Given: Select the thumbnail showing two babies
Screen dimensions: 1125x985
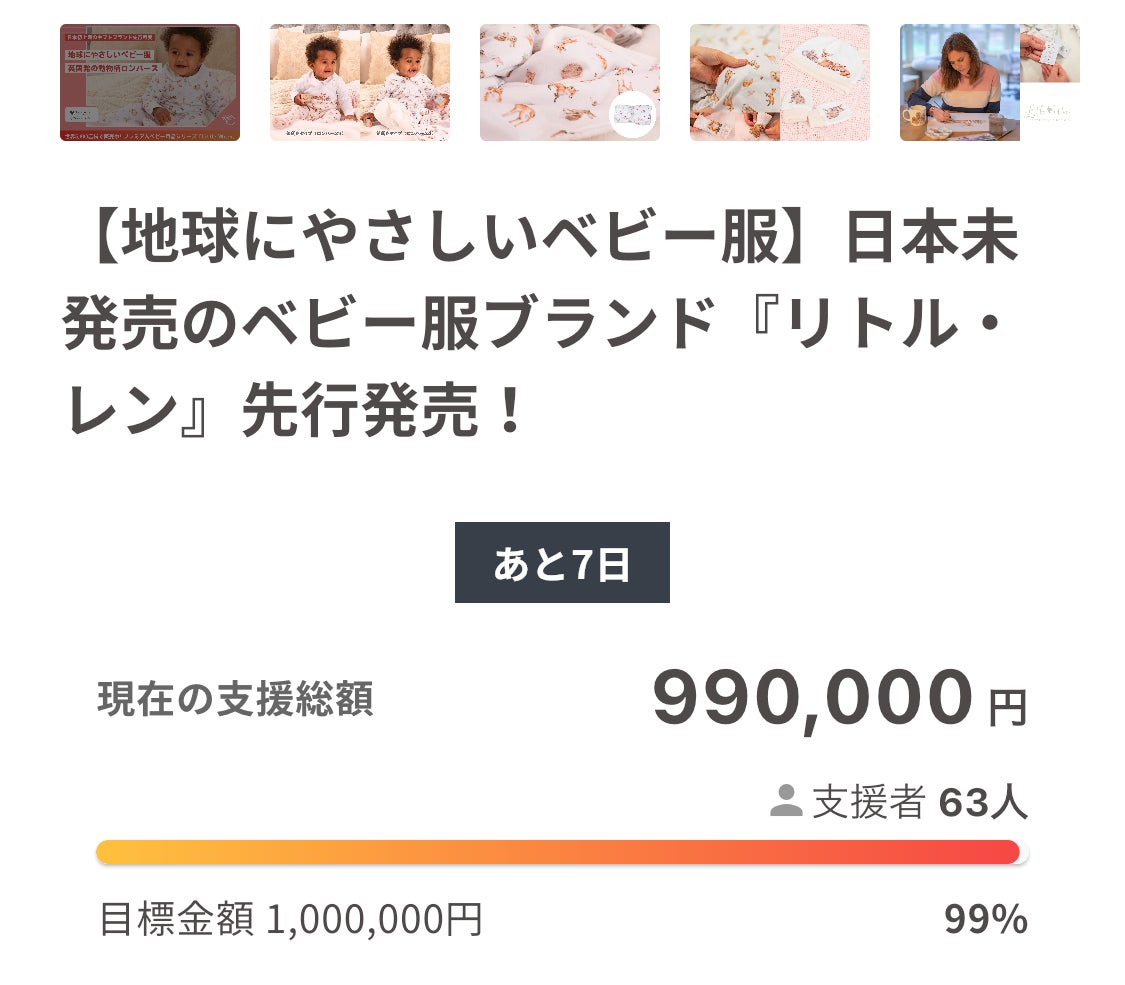Looking at the screenshot, I should 360,82.
